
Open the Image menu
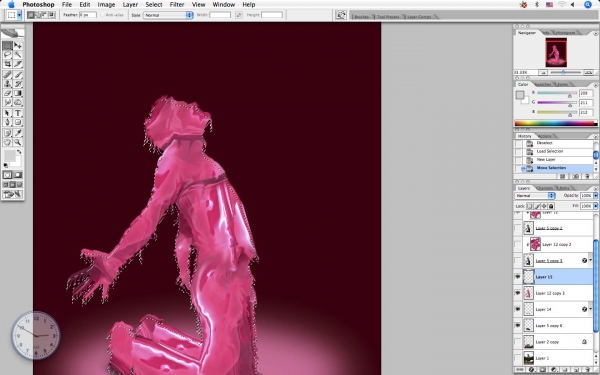[106, 5]
